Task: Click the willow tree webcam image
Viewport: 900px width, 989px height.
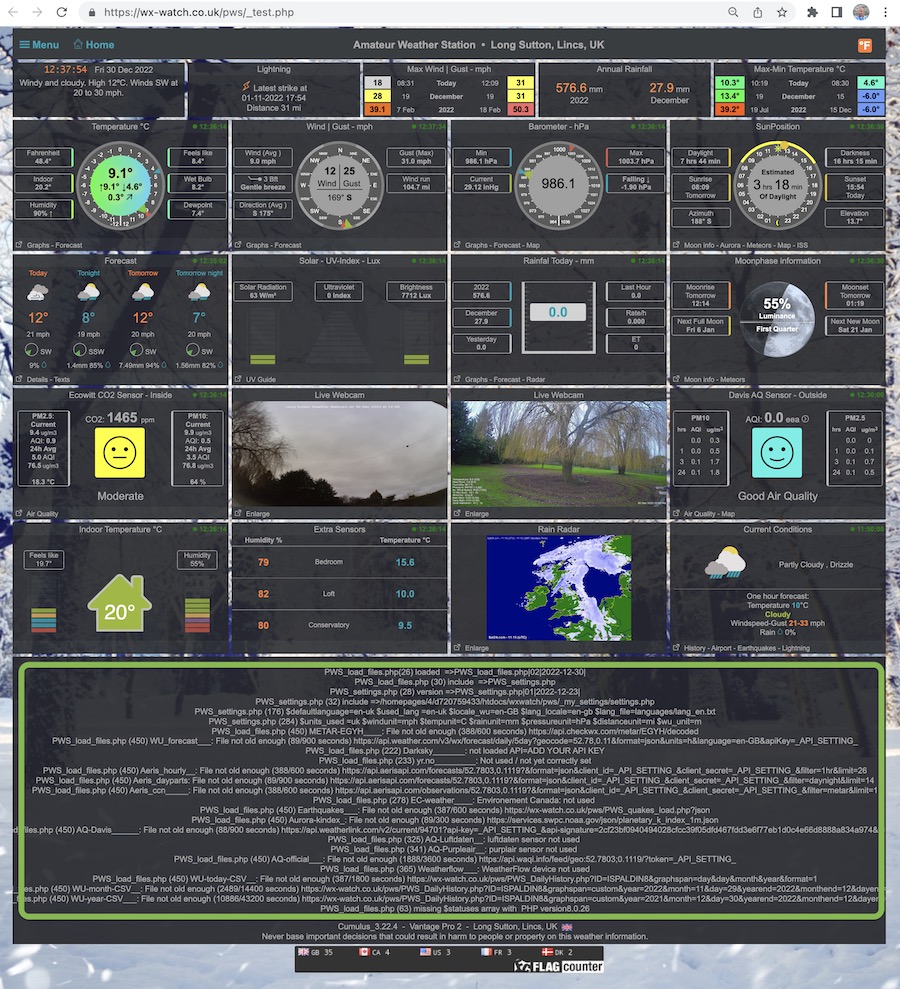Action: point(558,454)
